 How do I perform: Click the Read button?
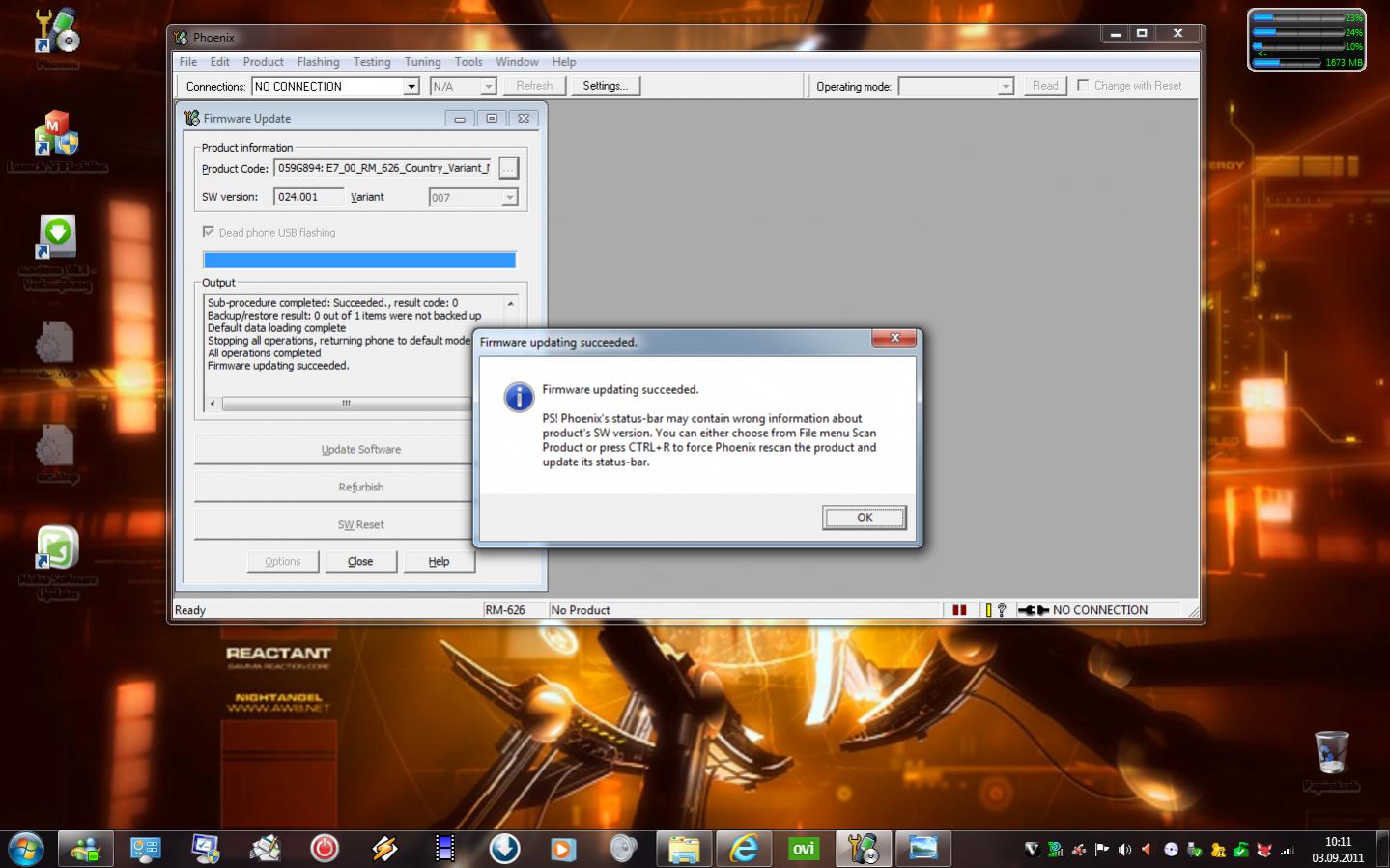point(1045,86)
